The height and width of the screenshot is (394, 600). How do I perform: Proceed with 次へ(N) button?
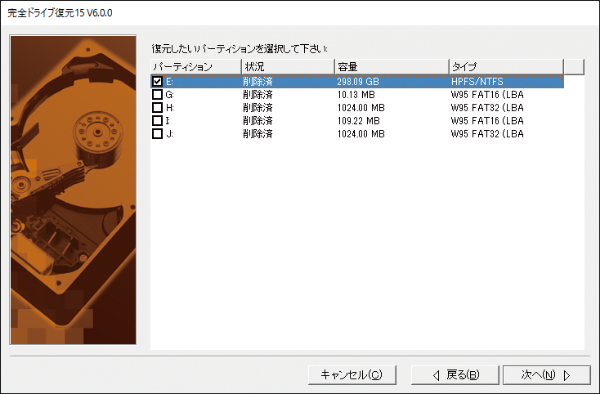pyautogui.click(x=546, y=374)
